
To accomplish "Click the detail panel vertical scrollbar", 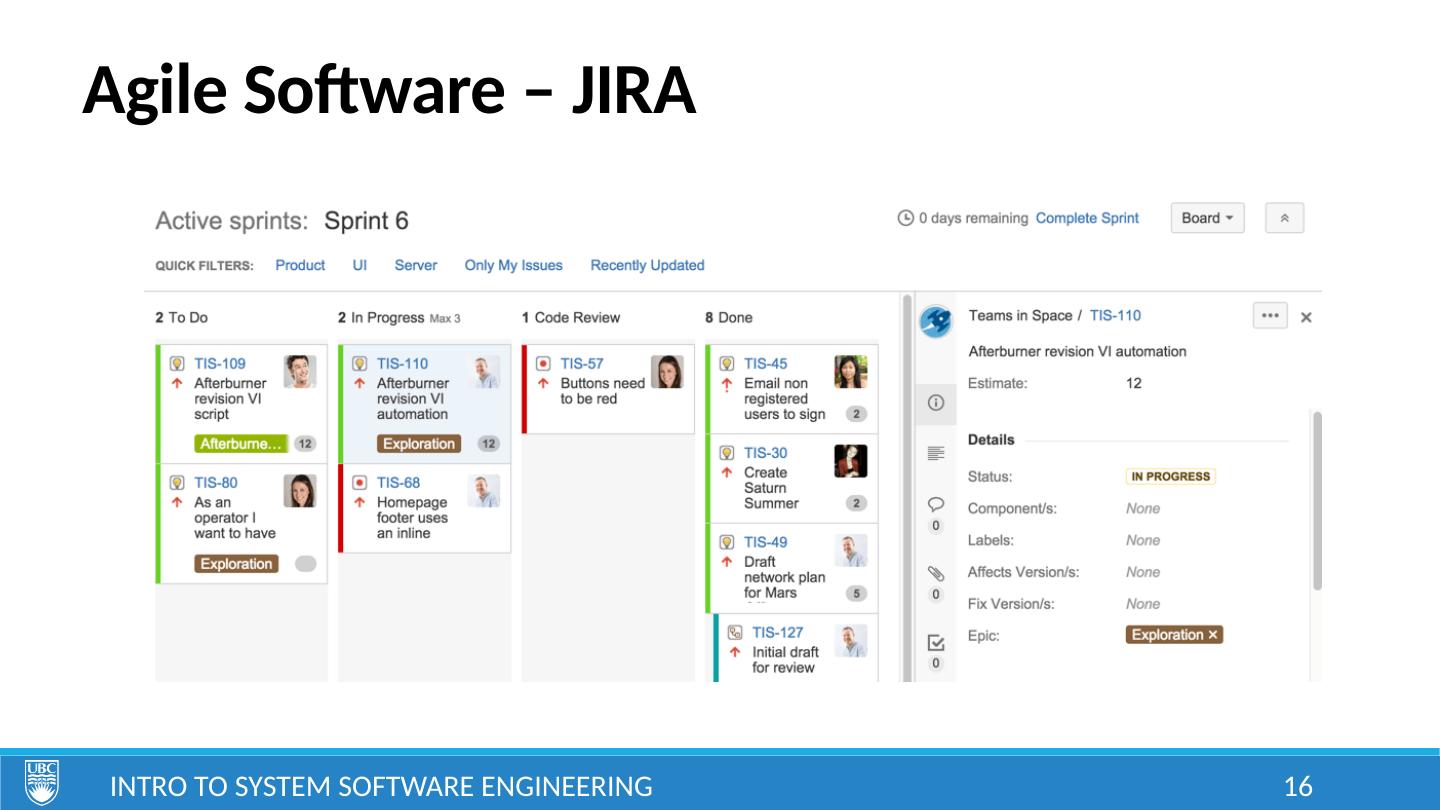I will point(1317,500).
